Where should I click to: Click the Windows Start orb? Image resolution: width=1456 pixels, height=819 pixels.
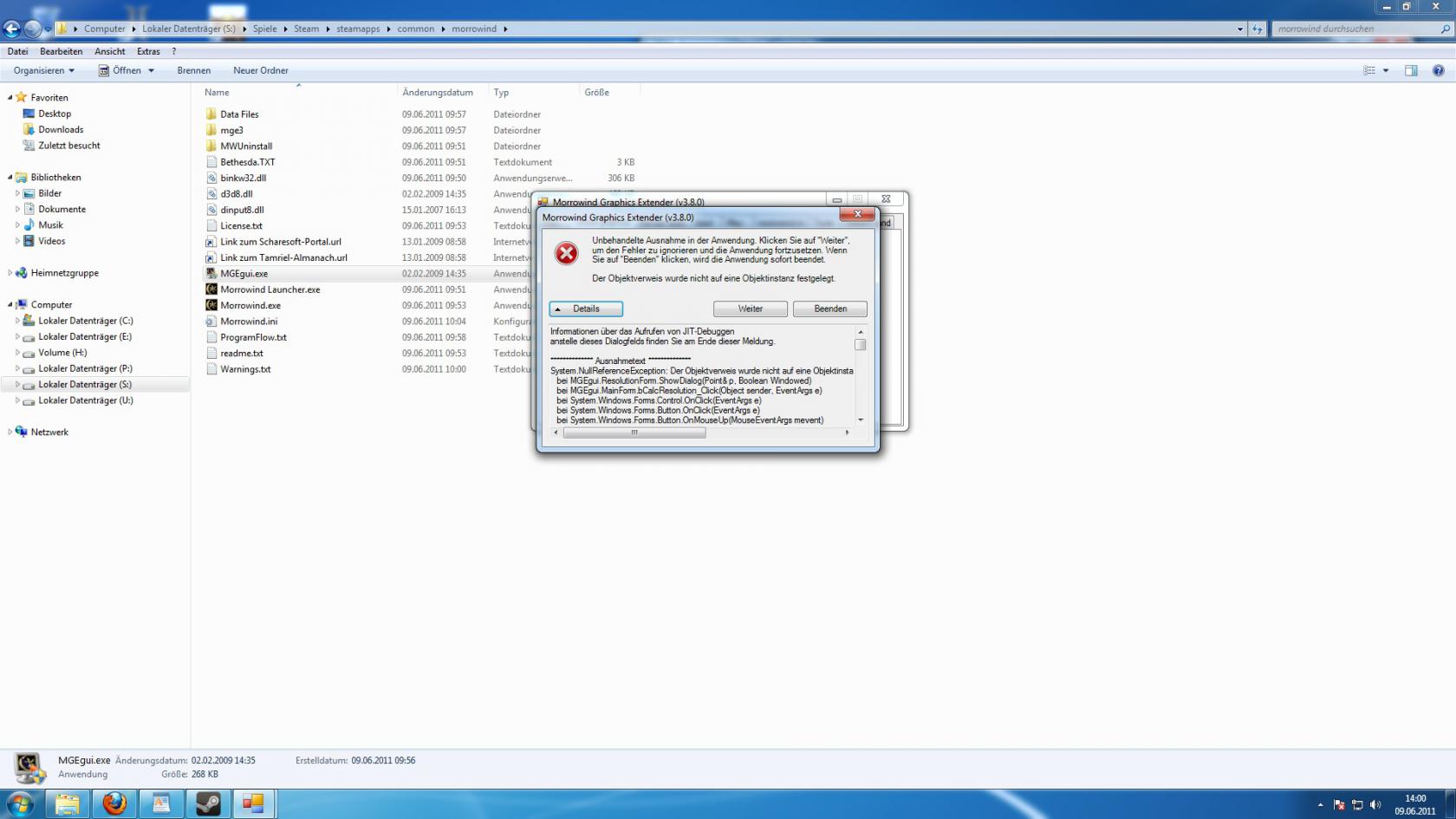19,803
